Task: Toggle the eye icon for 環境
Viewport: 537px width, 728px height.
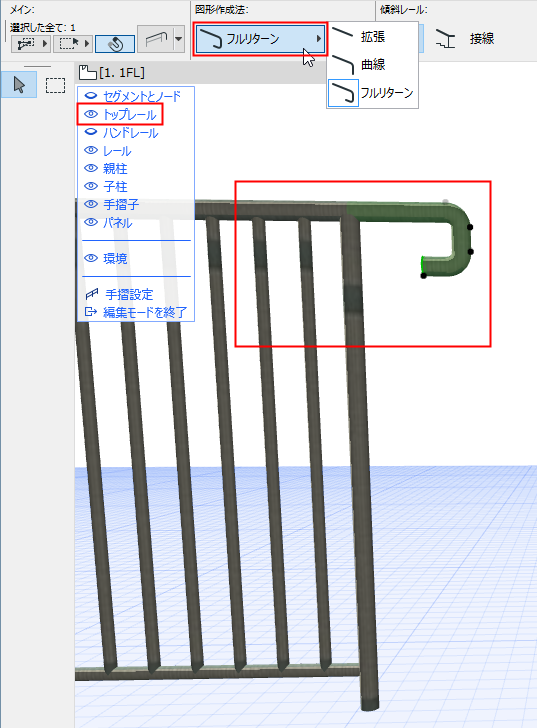Action: 91,258
